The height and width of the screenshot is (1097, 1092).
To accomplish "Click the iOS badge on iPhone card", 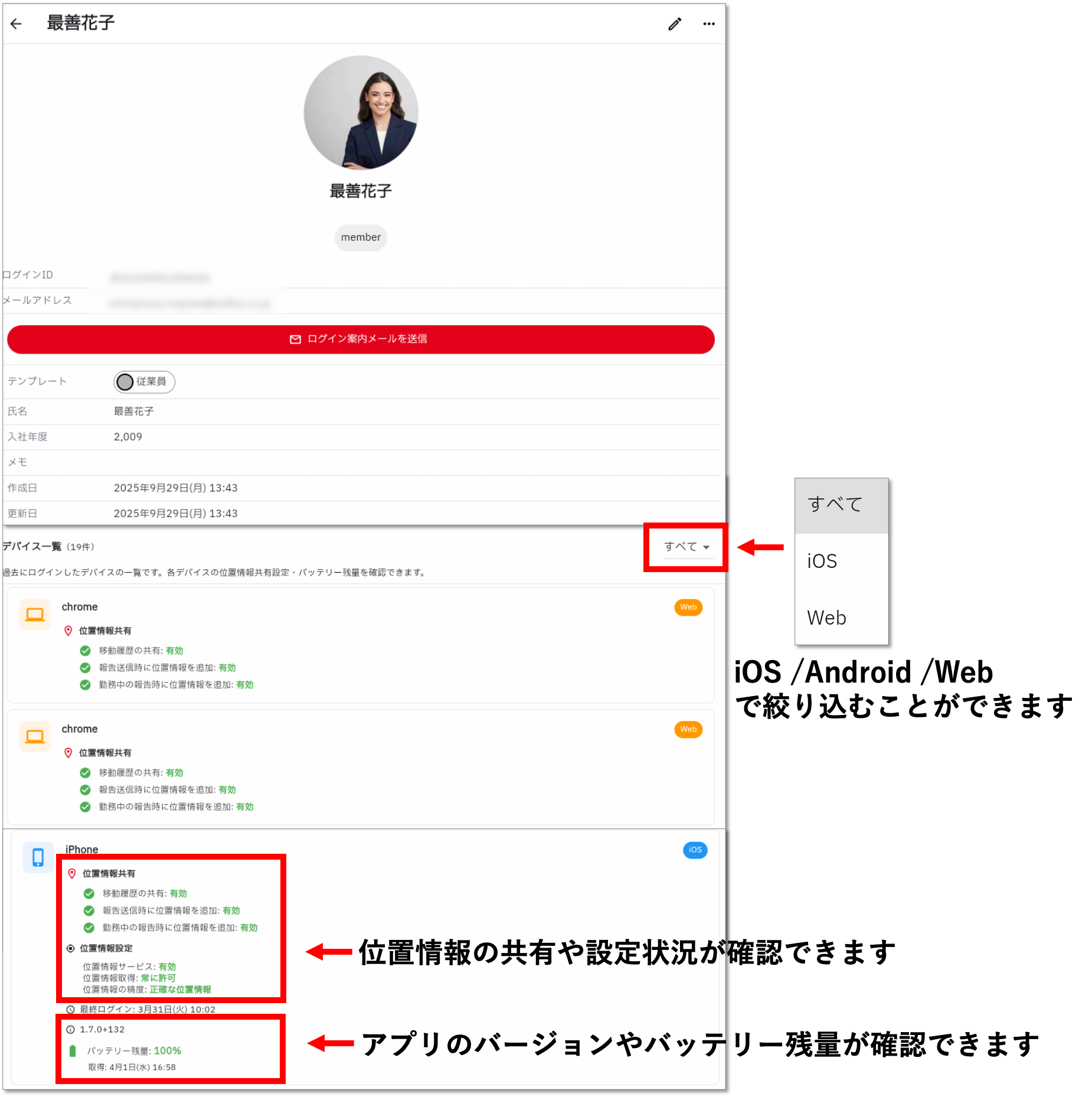I will (695, 850).
